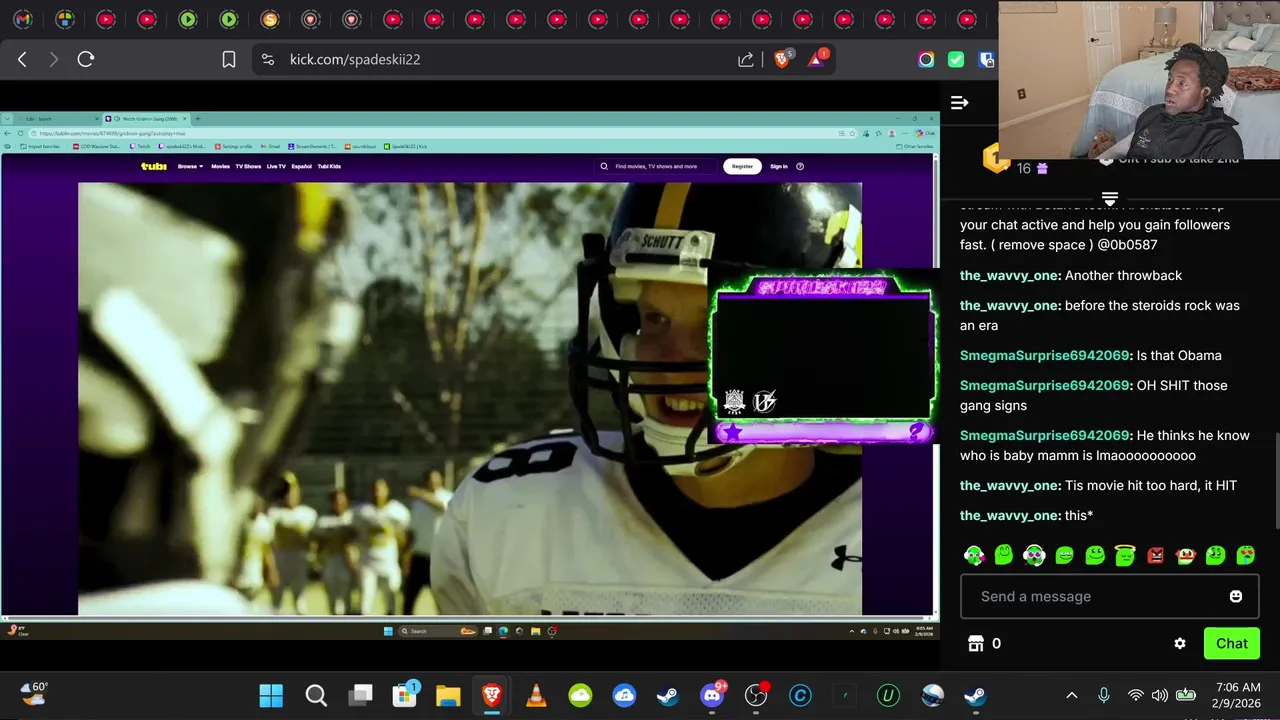Click the Brave browser taskbar icon
Screen dimensions: 1280x720
point(492,695)
